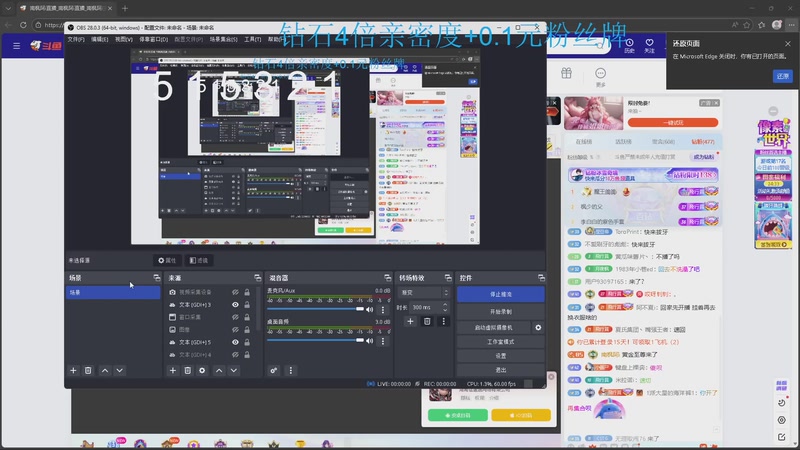This screenshot has width=800, height=450.
Task: Open the hamburger menu on the streaming site
Action: tap(16, 45)
